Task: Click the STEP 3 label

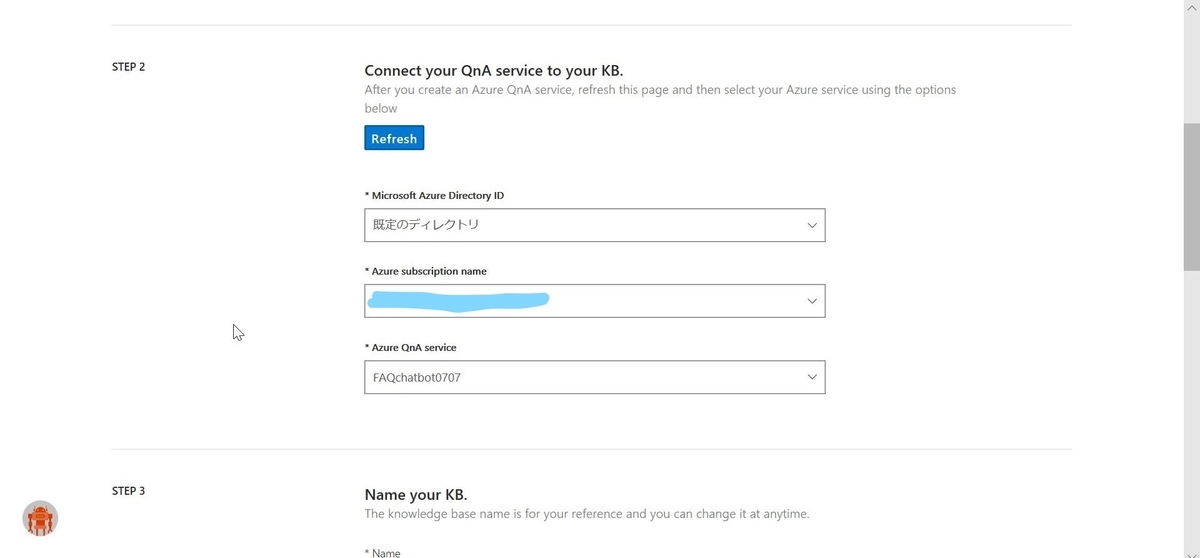Action: pos(129,491)
